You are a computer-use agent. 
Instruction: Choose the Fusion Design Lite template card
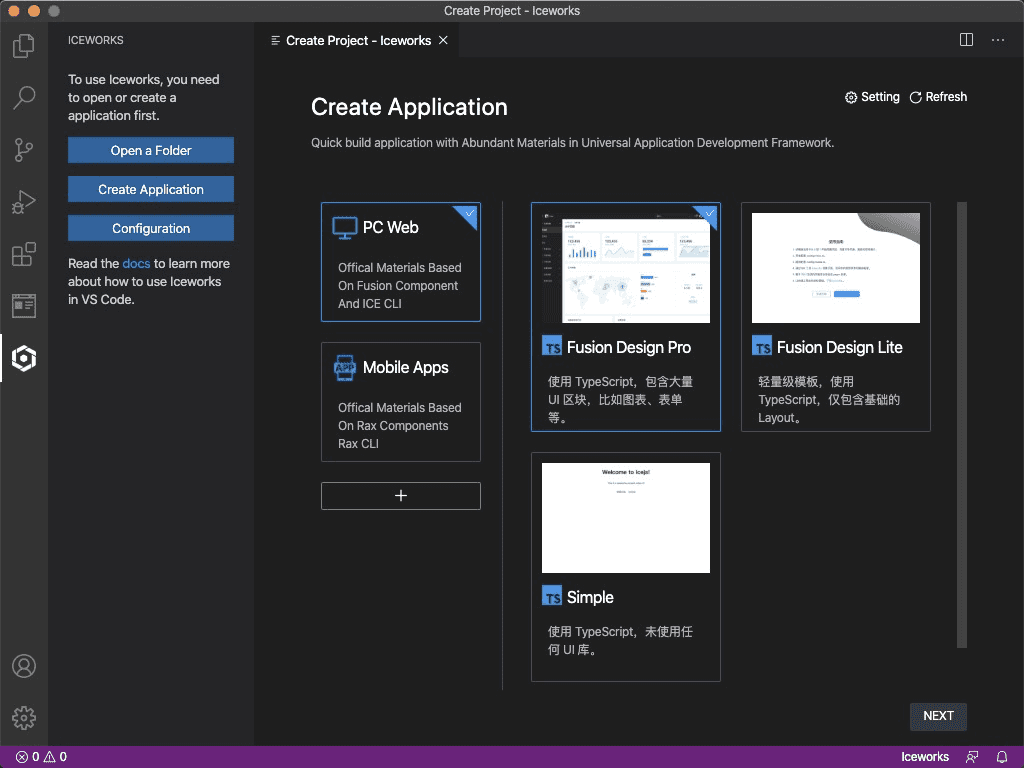(x=835, y=317)
